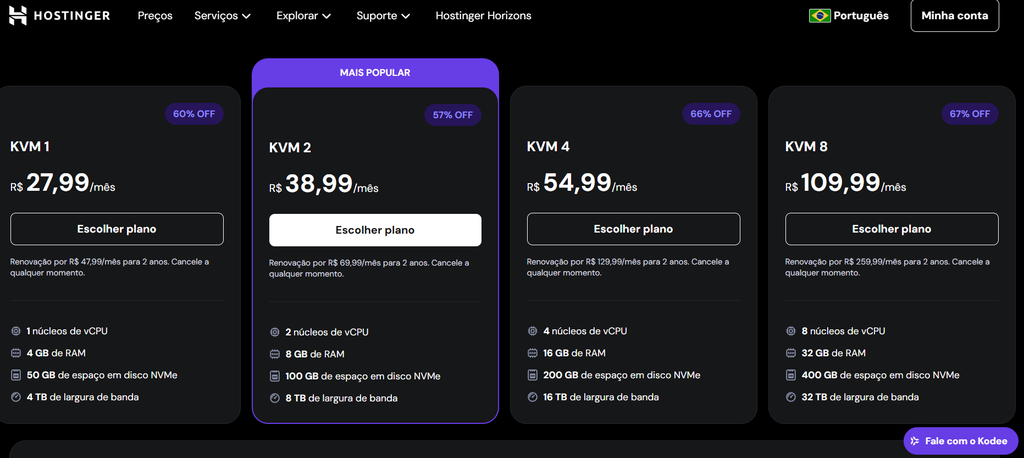Choose the KVM 1 plan
The height and width of the screenshot is (458, 1024).
point(117,229)
